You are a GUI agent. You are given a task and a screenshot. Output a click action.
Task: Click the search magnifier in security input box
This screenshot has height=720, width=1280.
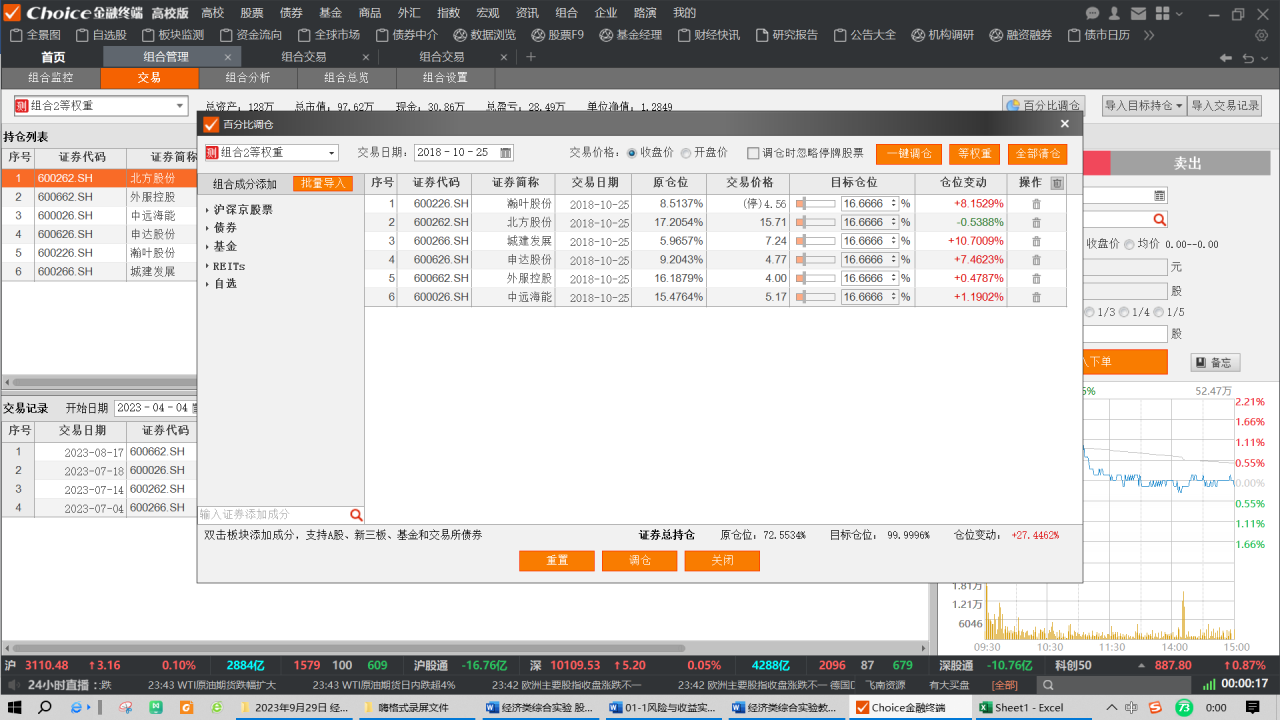click(x=355, y=515)
